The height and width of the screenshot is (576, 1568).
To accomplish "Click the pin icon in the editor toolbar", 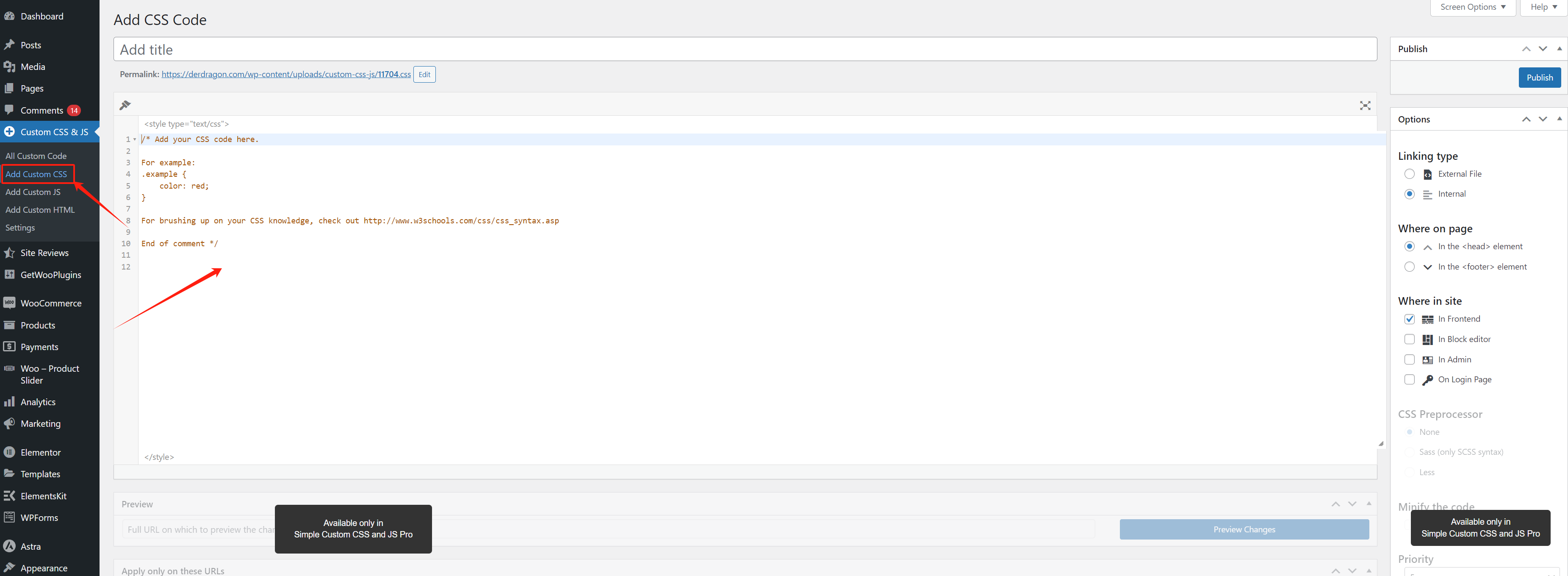I will pyautogui.click(x=125, y=105).
